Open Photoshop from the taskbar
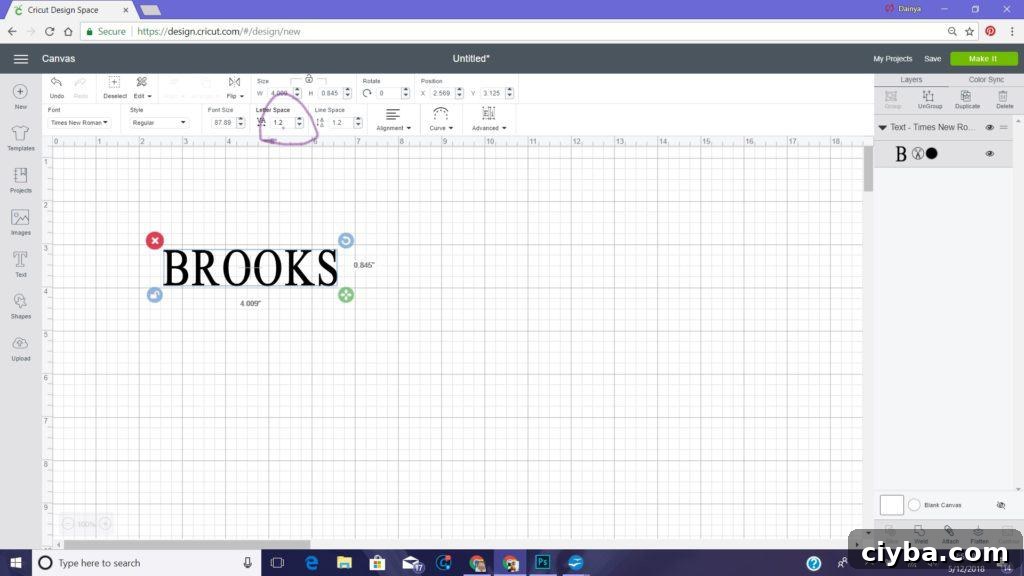1024x576 pixels. [x=542, y=562]
